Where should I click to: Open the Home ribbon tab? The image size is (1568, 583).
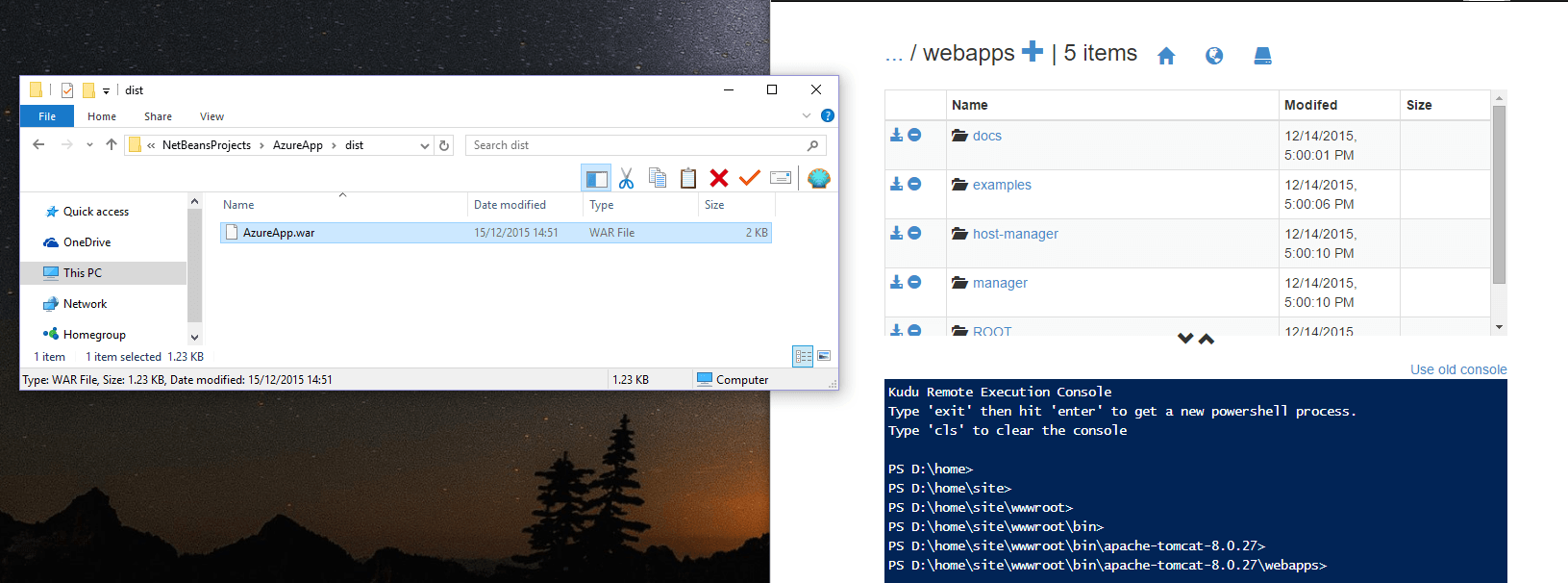click(x=102, y=116)
